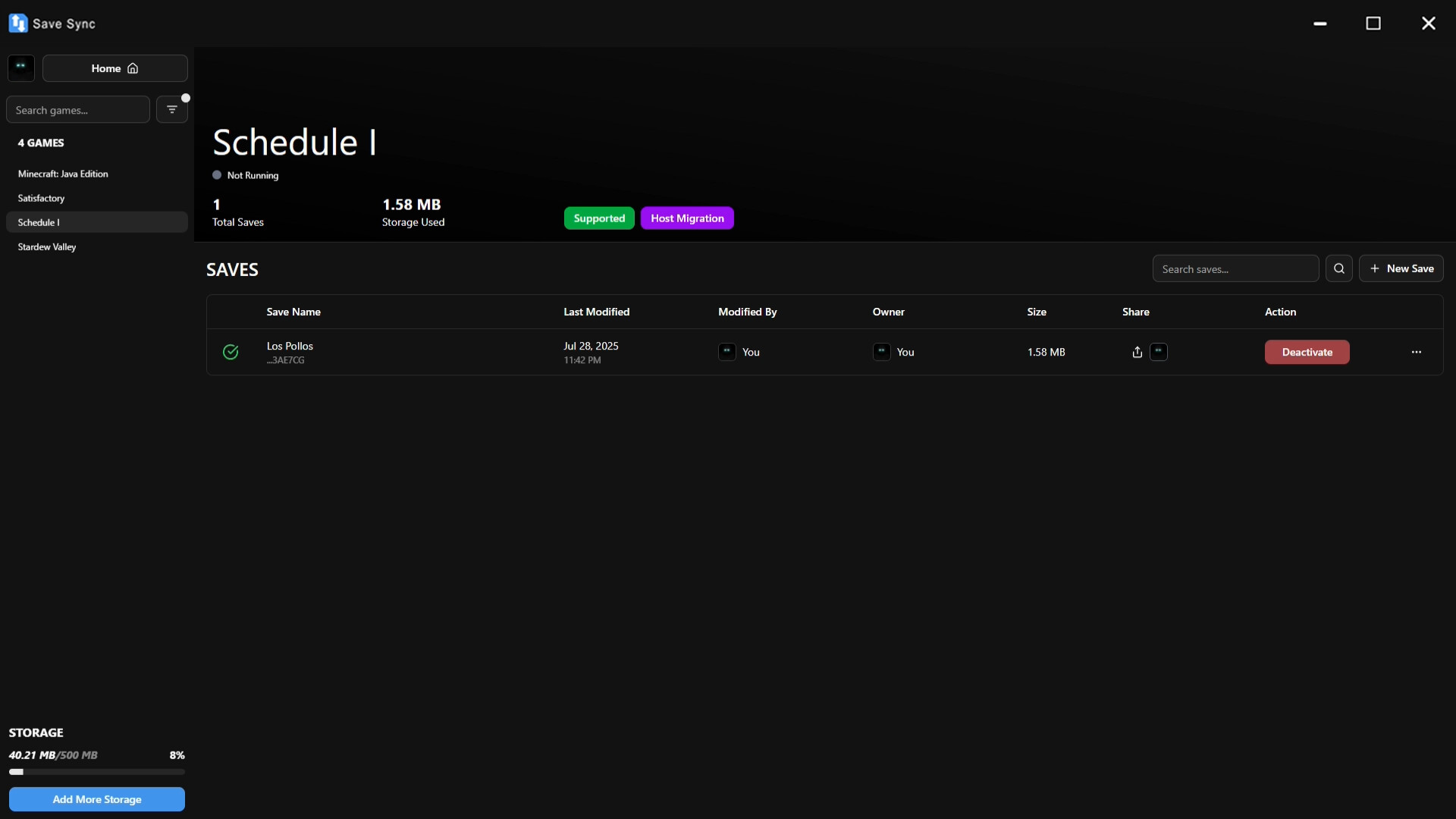The width and height of the screenshot is (1456, 819).
Task: Focus the Search games input field
Action: tap(77, 110)
